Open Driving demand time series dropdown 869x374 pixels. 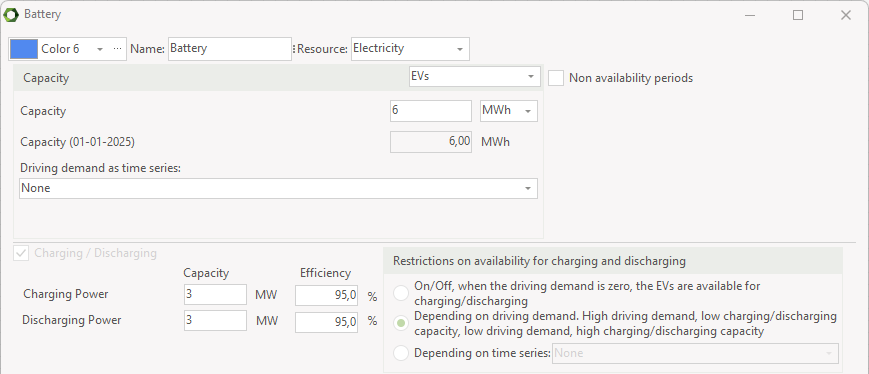tap(278, 188)
